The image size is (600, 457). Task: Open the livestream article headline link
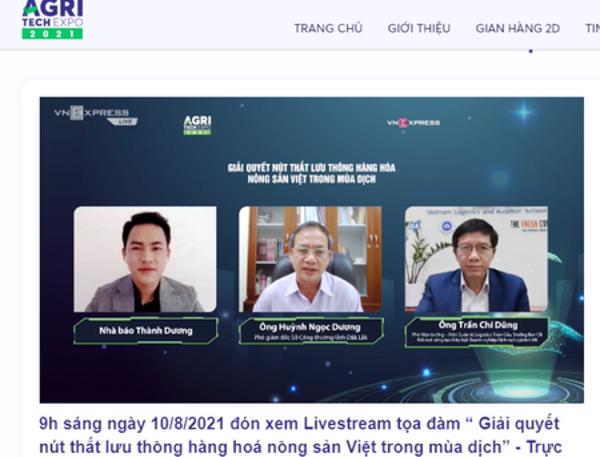click(x=300, y=436)
